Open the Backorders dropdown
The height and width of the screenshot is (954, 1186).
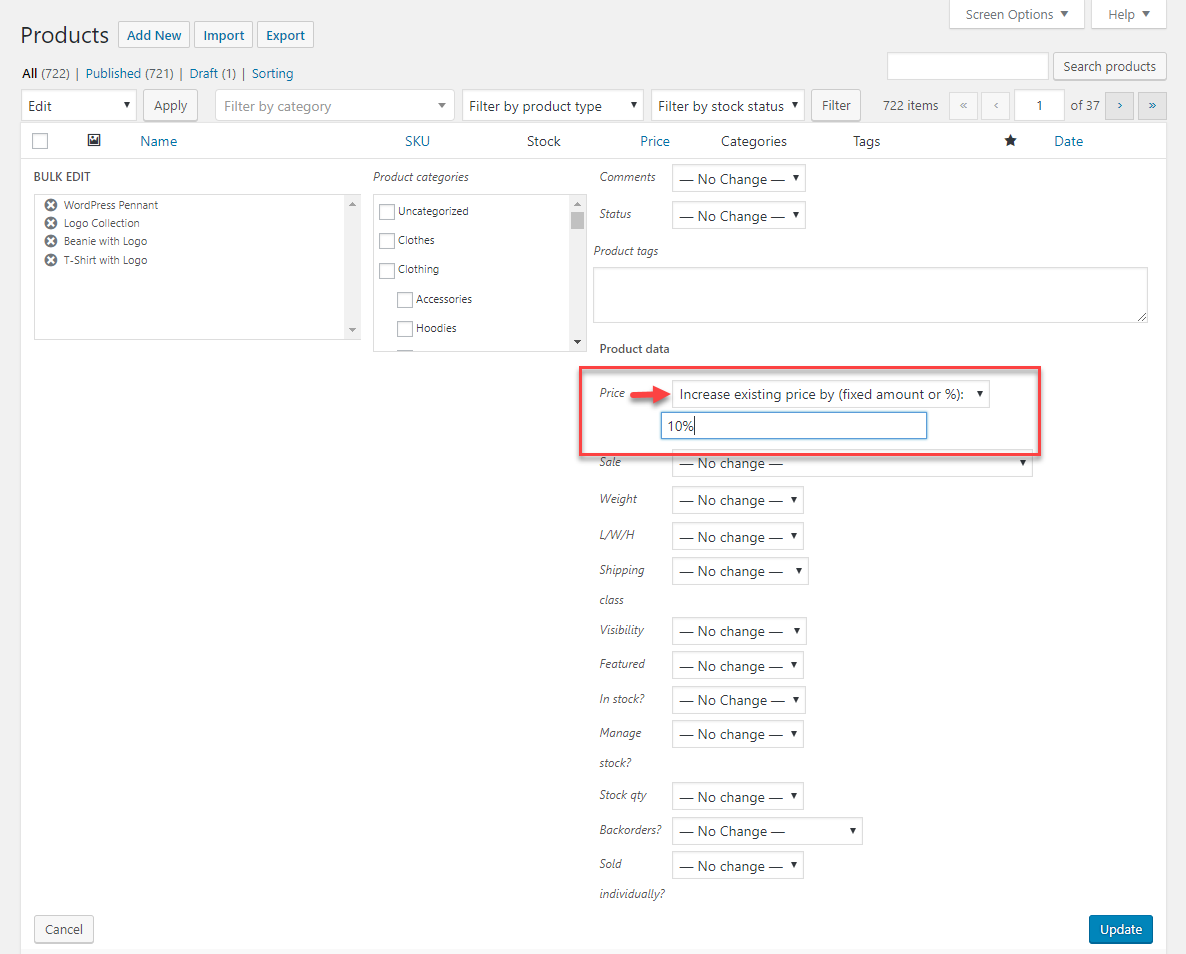click(x=766, y=831)
